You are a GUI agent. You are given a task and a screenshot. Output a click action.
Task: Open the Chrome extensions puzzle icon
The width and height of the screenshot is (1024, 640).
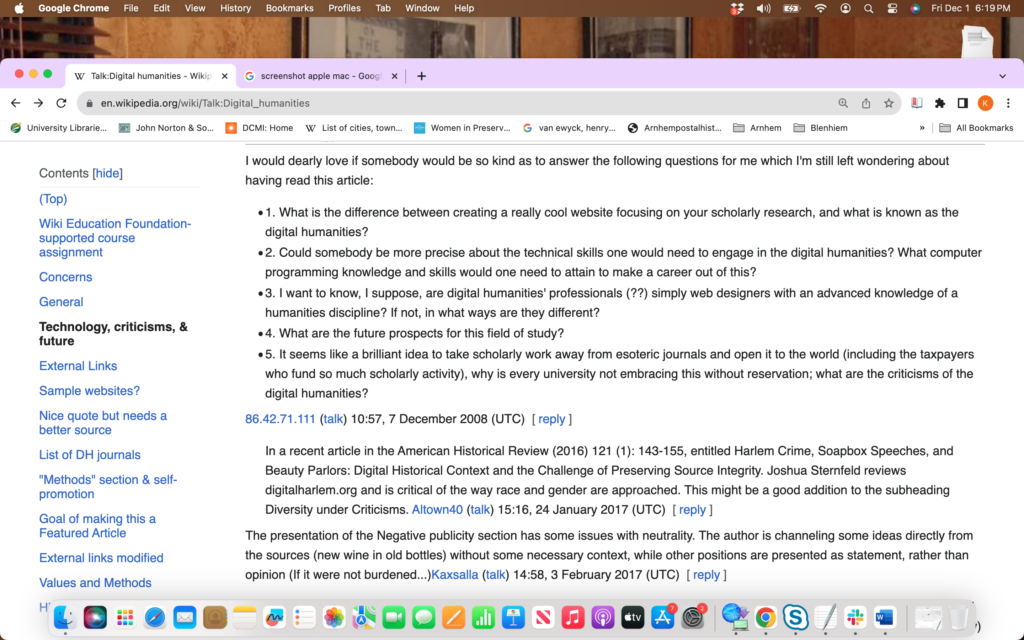pos(940,103)
